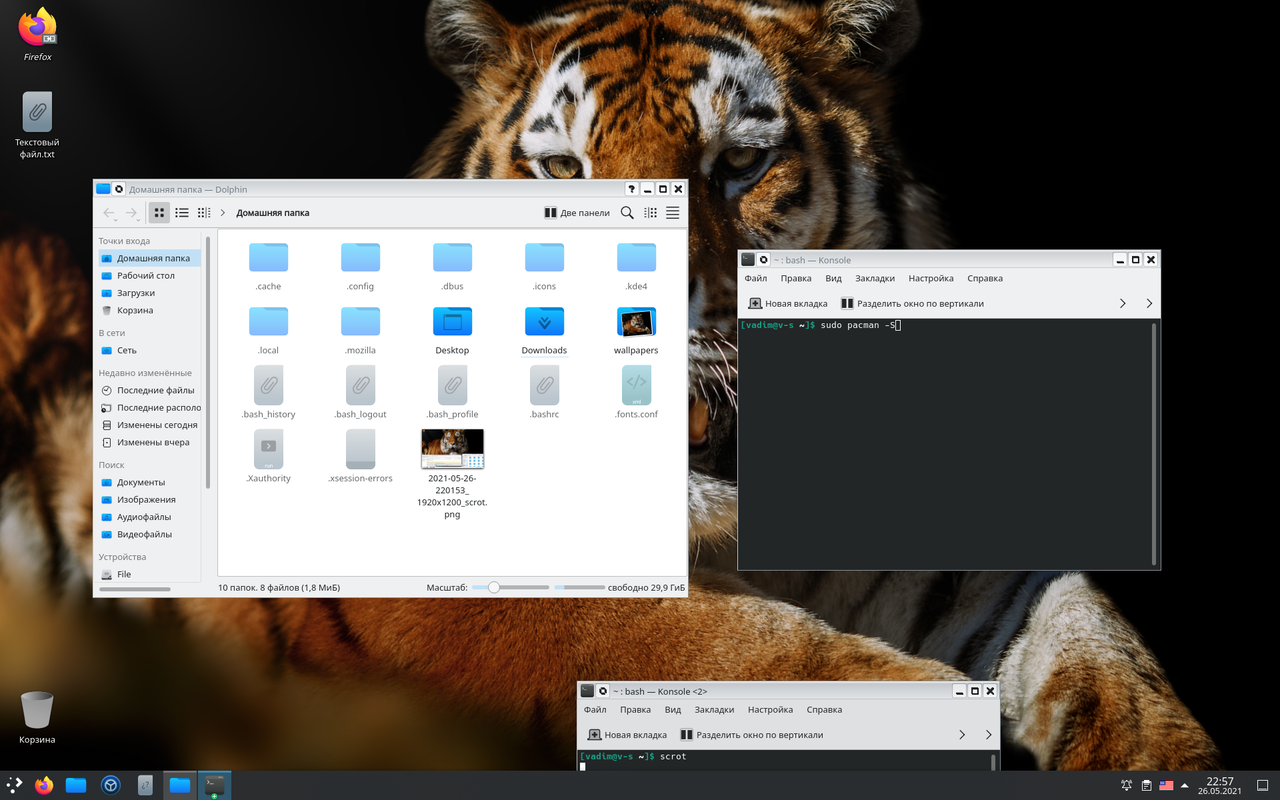This screenshot has width=1280, height=800.
Task: Select Последние расположения in sidebar
Action: point(148,408)
